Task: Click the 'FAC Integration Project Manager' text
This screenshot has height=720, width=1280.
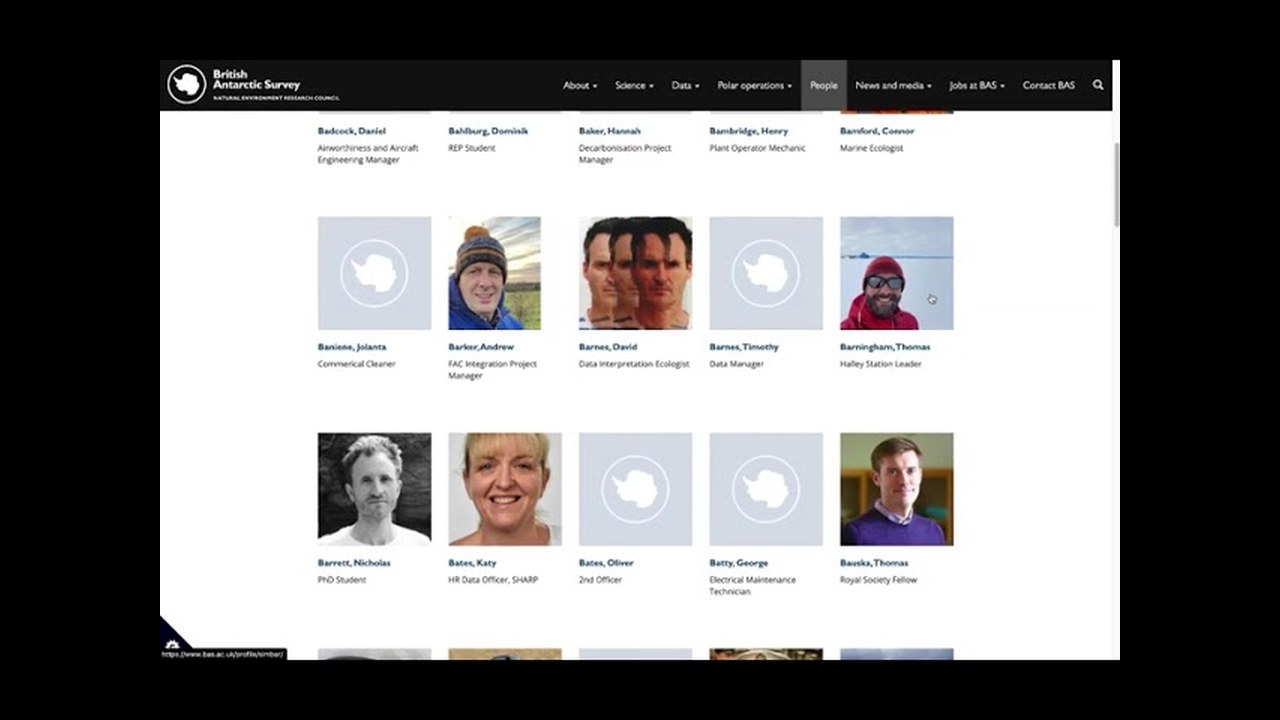Action: pos(493,370)
